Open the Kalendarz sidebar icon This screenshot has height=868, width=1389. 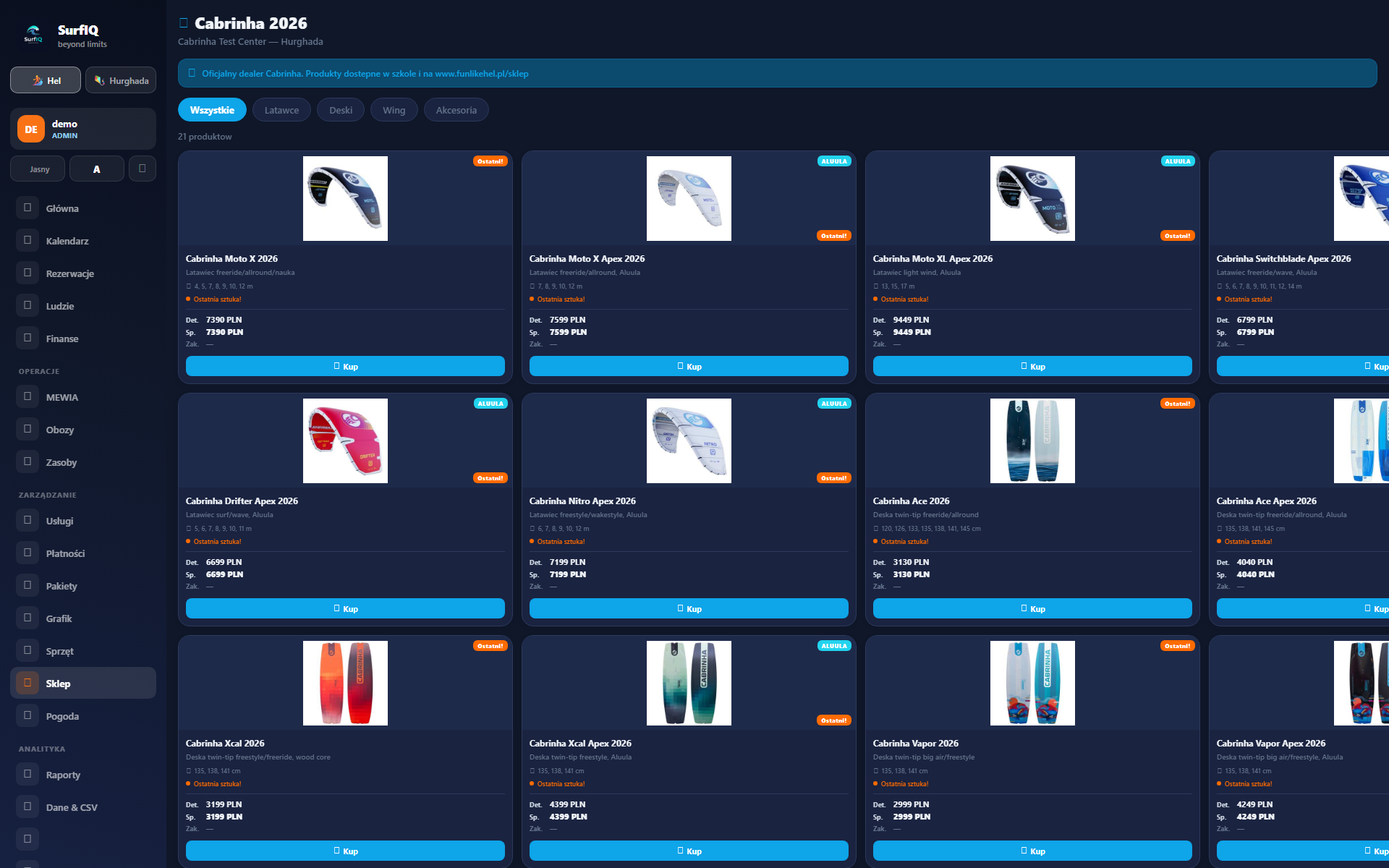[27, 240]
